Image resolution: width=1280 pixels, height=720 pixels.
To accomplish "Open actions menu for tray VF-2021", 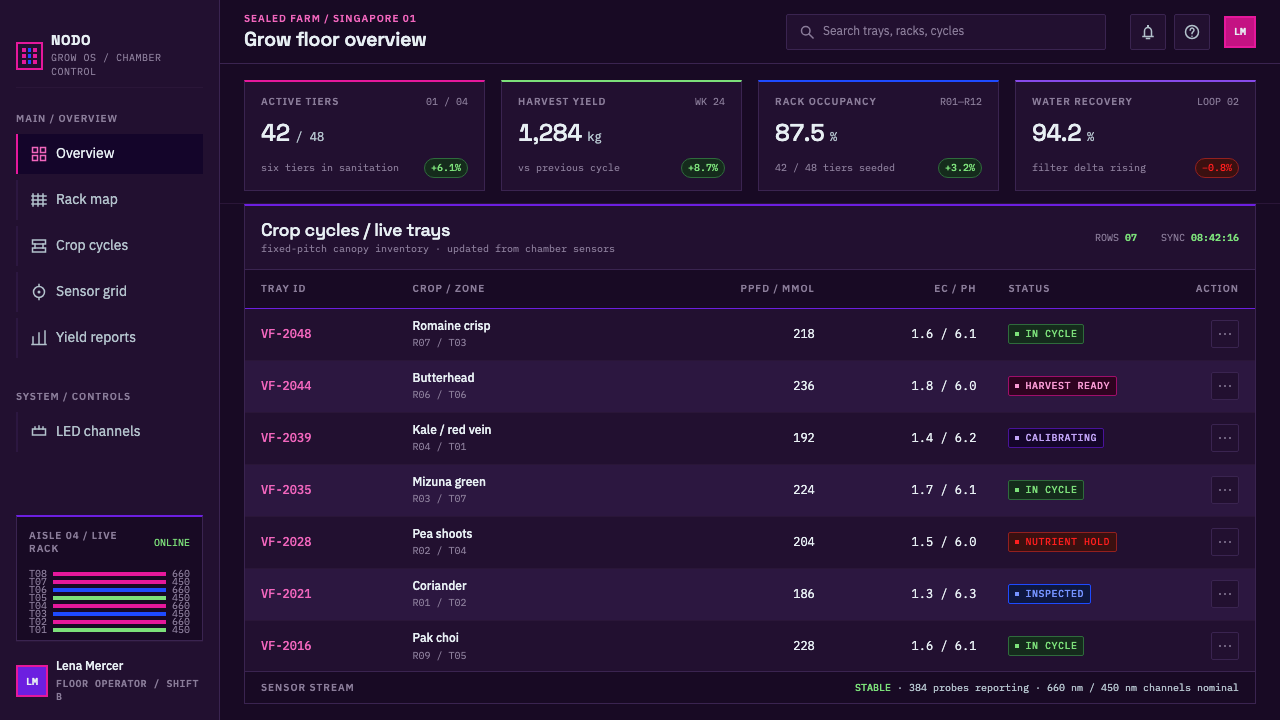I will (x=1225, y=594).
